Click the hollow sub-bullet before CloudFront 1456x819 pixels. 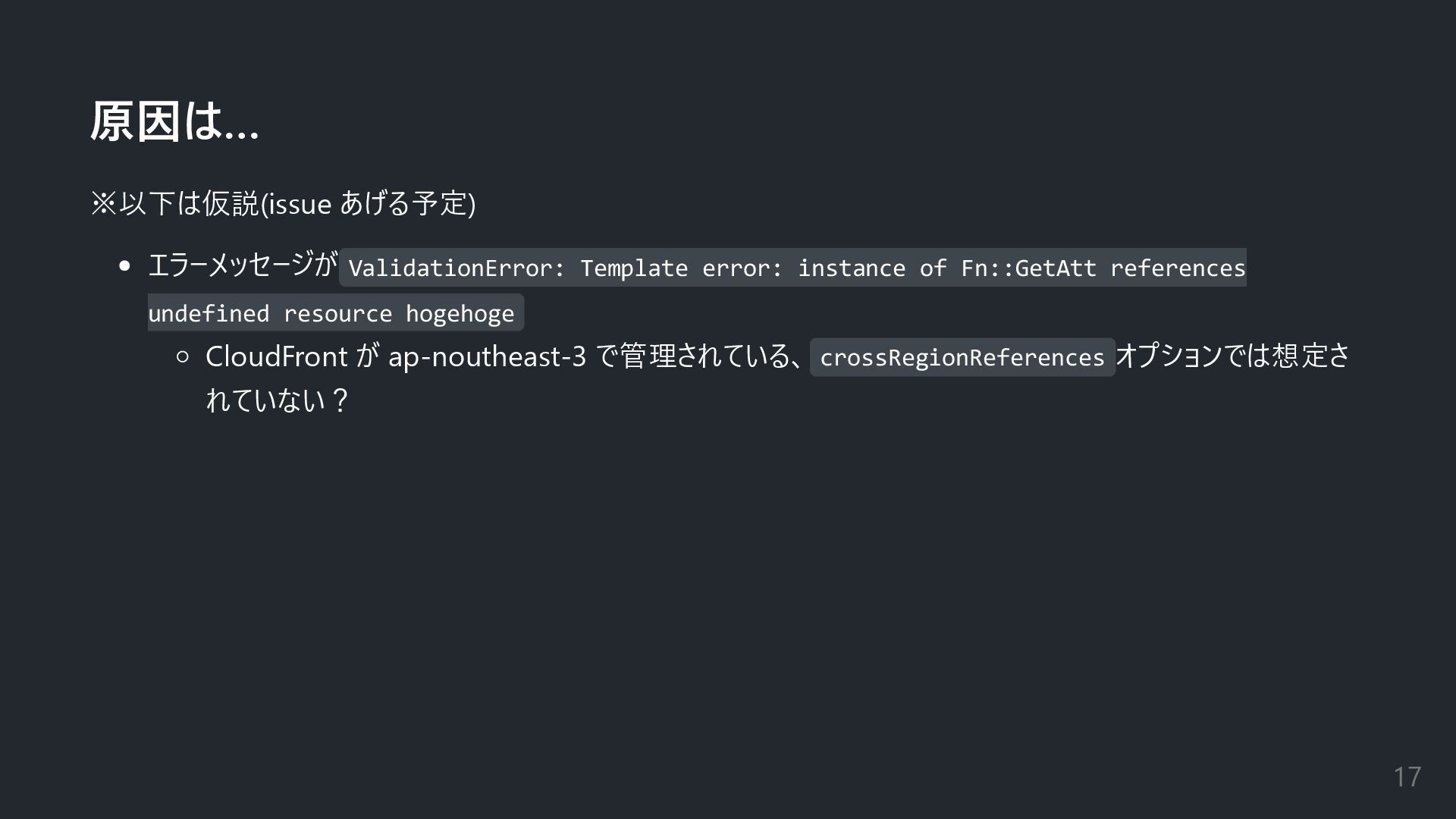[x=182, y=356]
